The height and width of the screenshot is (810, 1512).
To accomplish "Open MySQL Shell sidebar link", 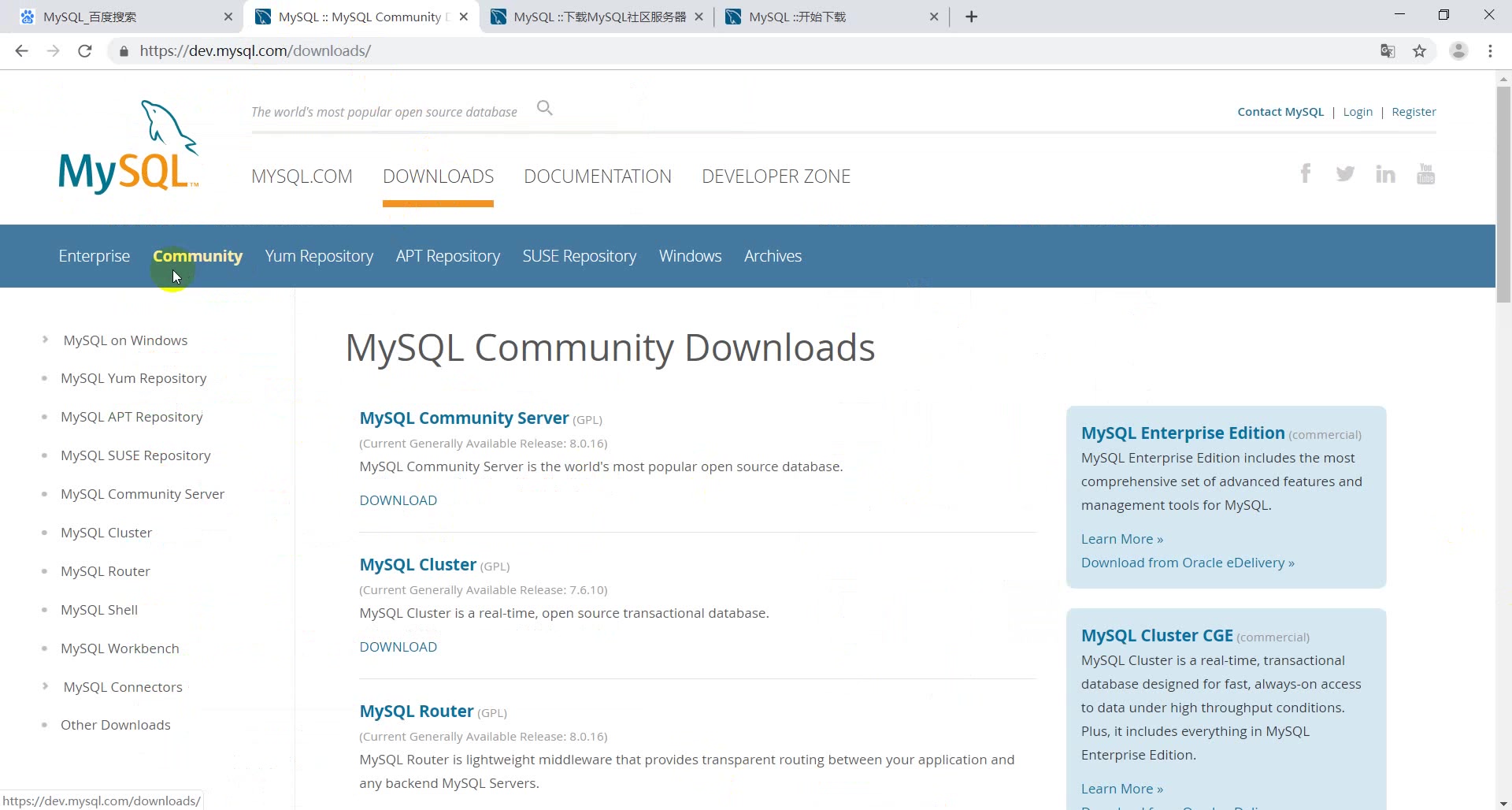I will point(99,610).
